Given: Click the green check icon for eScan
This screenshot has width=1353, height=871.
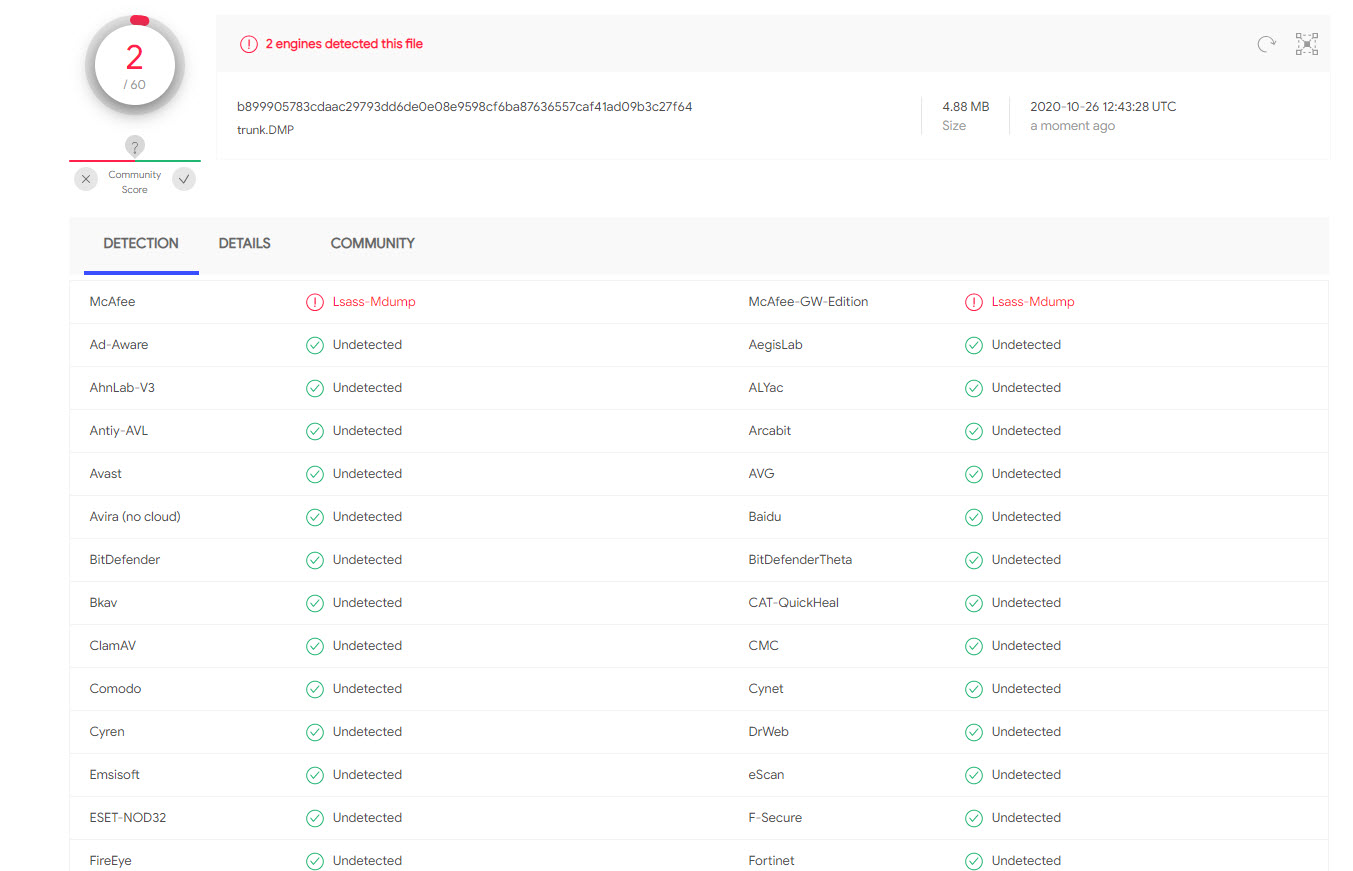Looking at the screenshot, I should pos(974,775).
